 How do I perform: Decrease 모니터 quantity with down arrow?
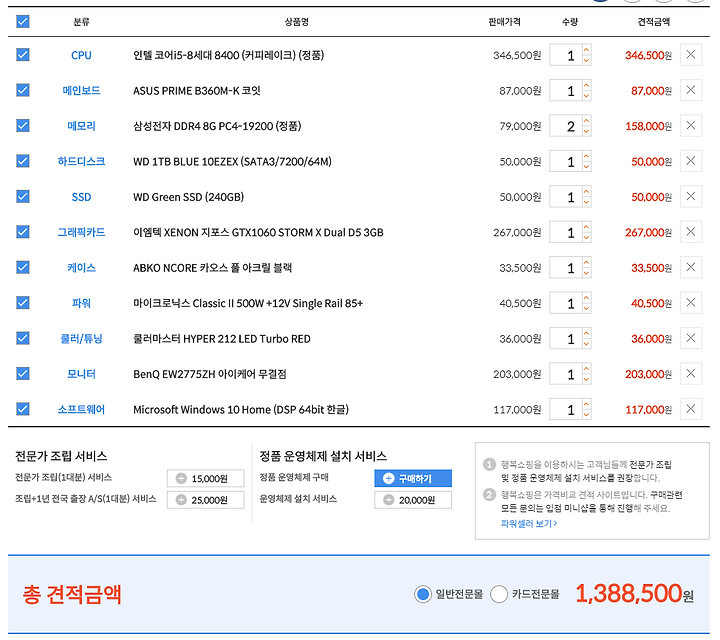[x=586, y=379]
